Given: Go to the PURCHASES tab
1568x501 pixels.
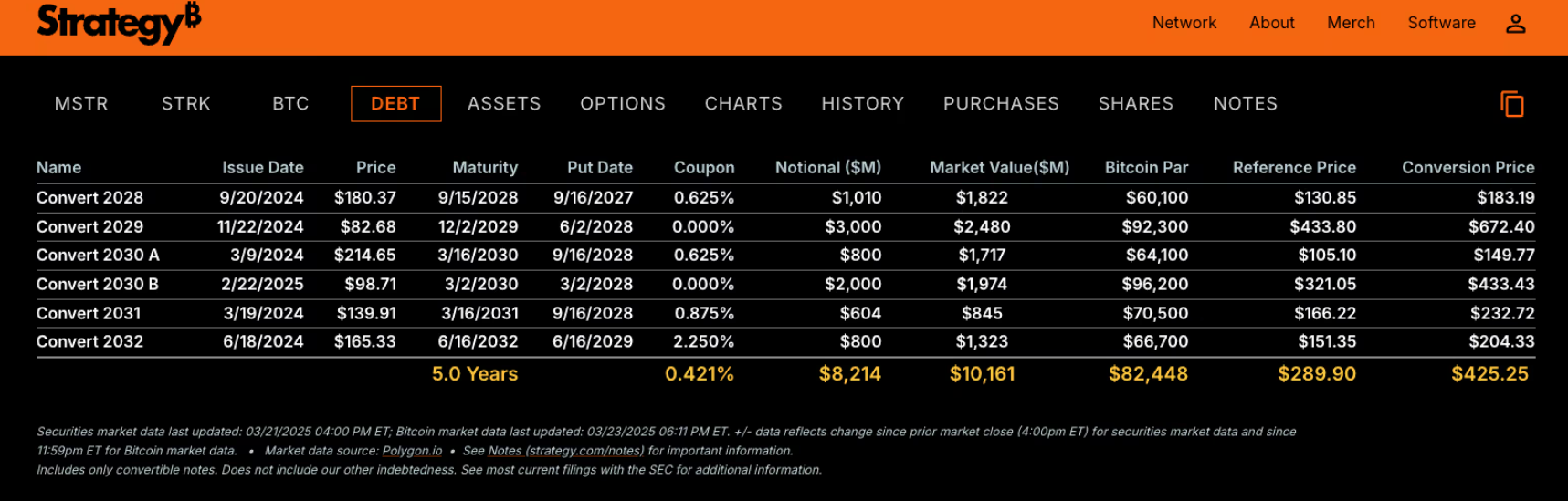Looking at the screenshot, I should pos(1001,104).
